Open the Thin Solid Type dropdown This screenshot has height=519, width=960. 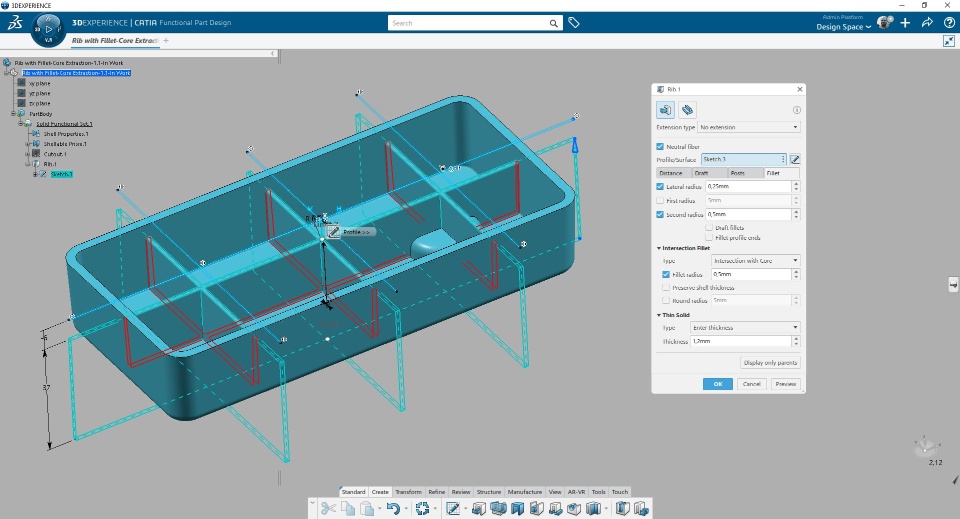pos(745,328)
